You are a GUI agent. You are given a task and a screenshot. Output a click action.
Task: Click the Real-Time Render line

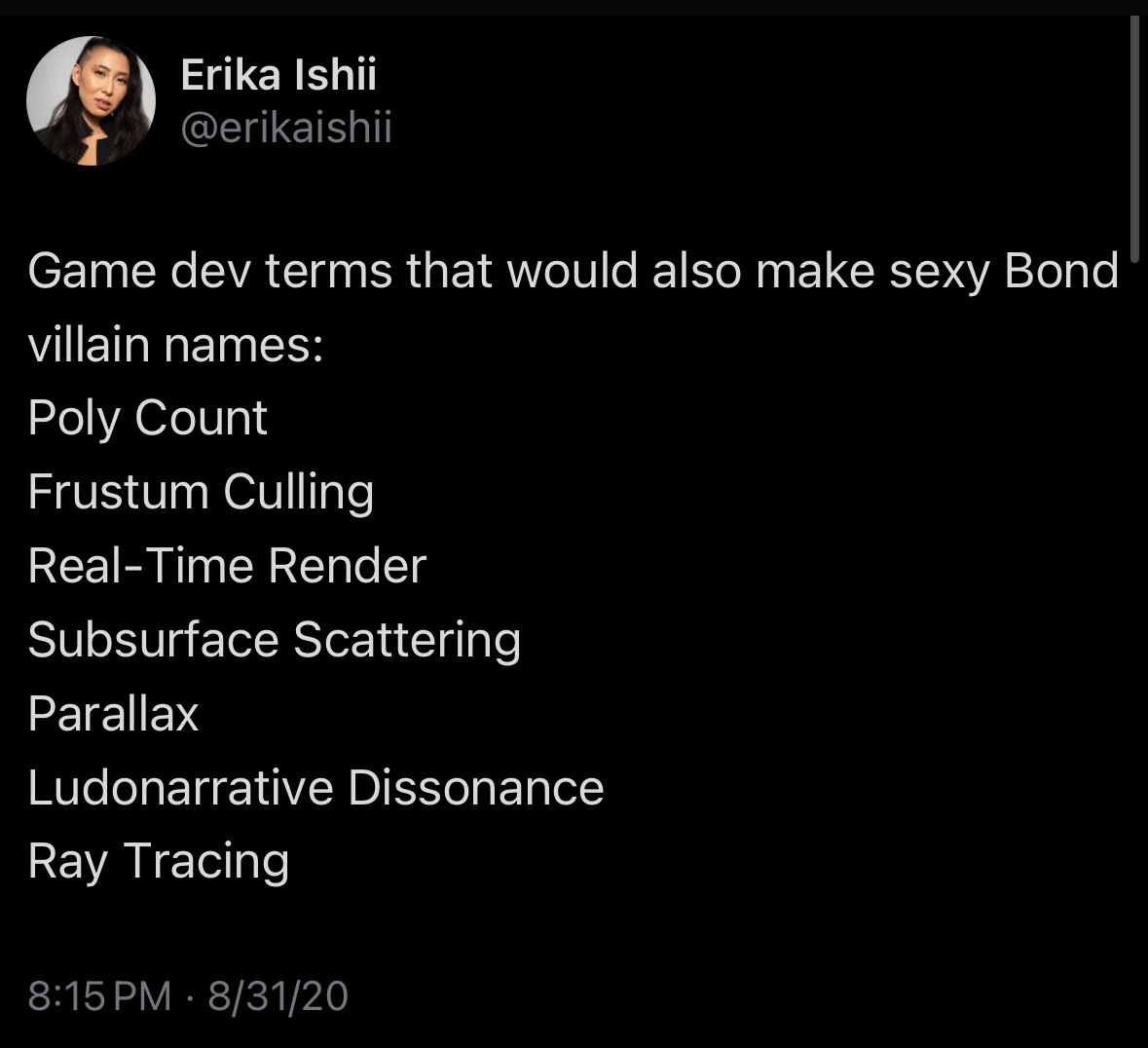227,566
